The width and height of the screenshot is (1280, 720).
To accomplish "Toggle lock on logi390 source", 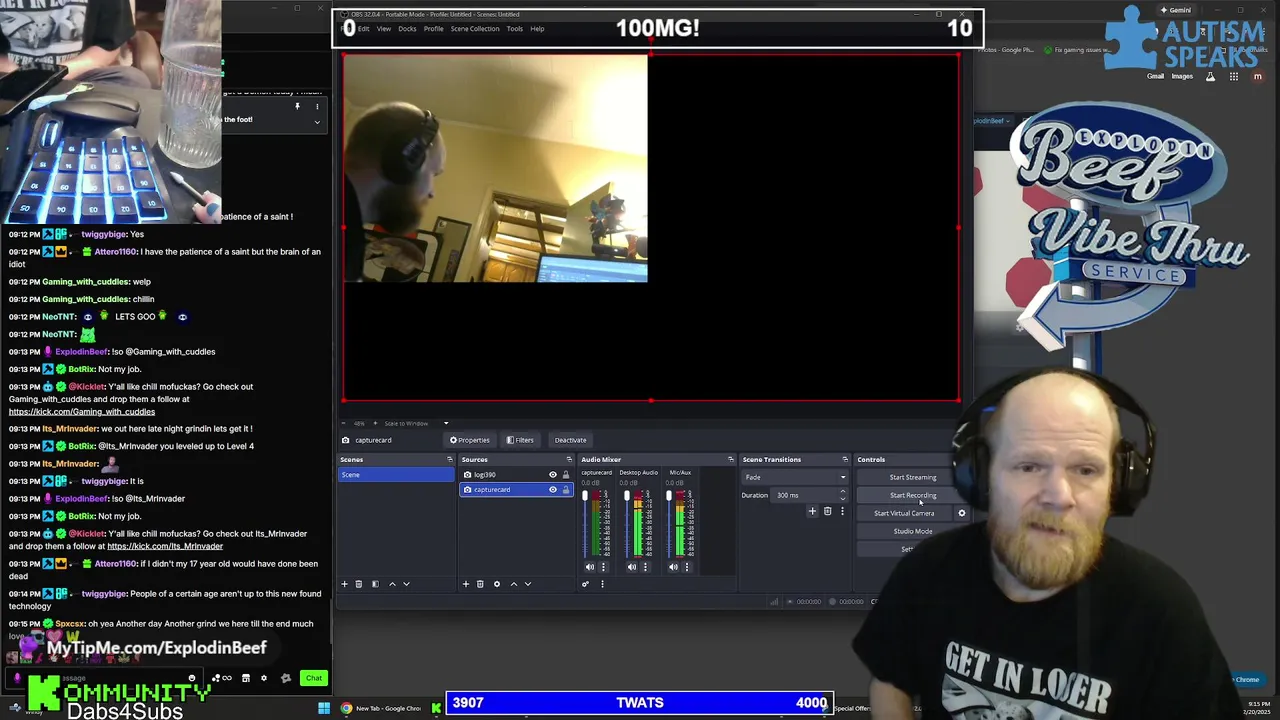I will click(x=566, y=475).
